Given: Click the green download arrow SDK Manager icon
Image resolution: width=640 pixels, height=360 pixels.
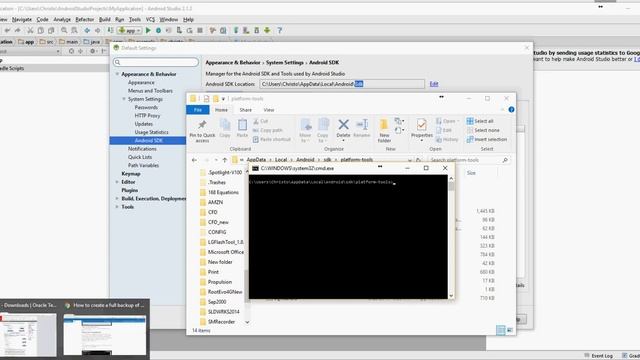Looking at the screenshot, I should pyautogui.click(x=267, y=30).
